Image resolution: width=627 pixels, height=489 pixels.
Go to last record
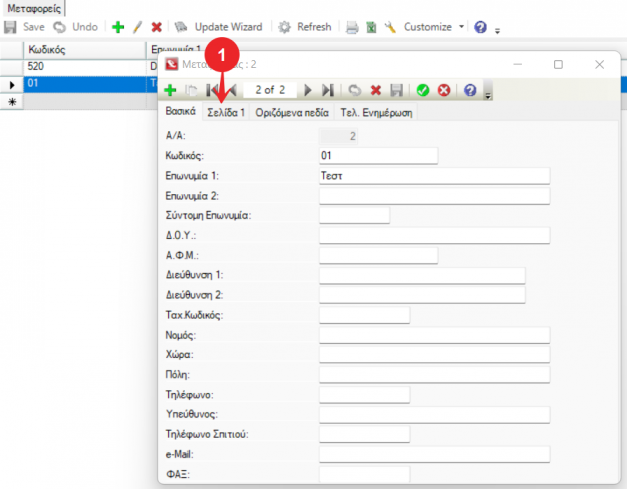click(328, 90)
